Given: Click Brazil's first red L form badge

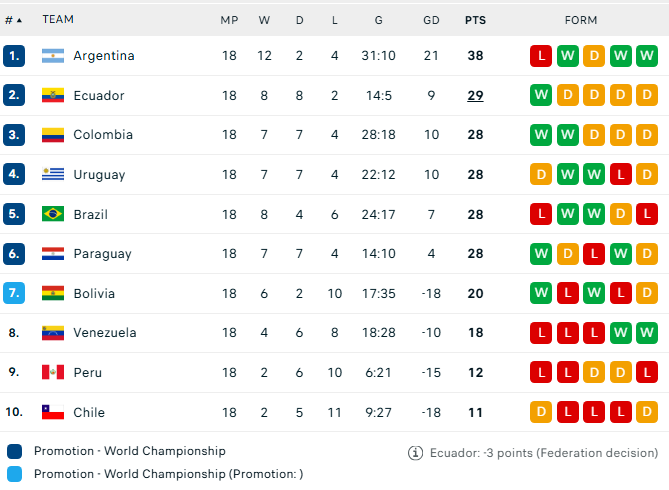Looking at the screenshot, I should [541, 214].
